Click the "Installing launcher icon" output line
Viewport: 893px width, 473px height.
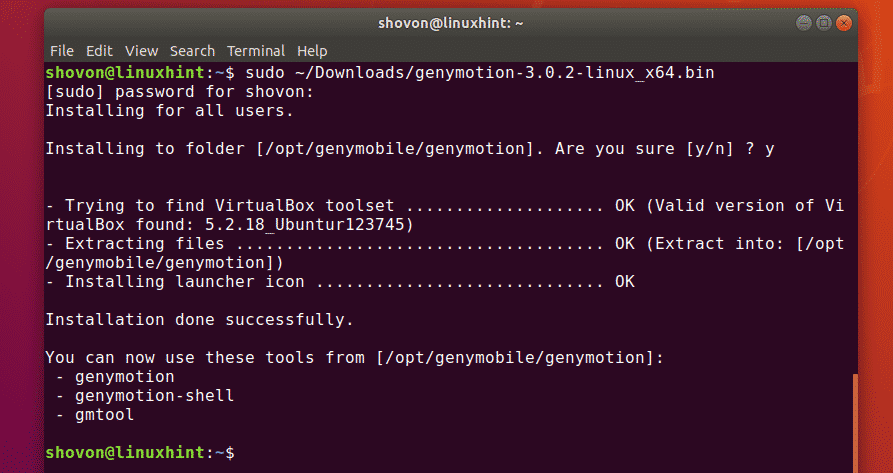[x=340, y=282]
